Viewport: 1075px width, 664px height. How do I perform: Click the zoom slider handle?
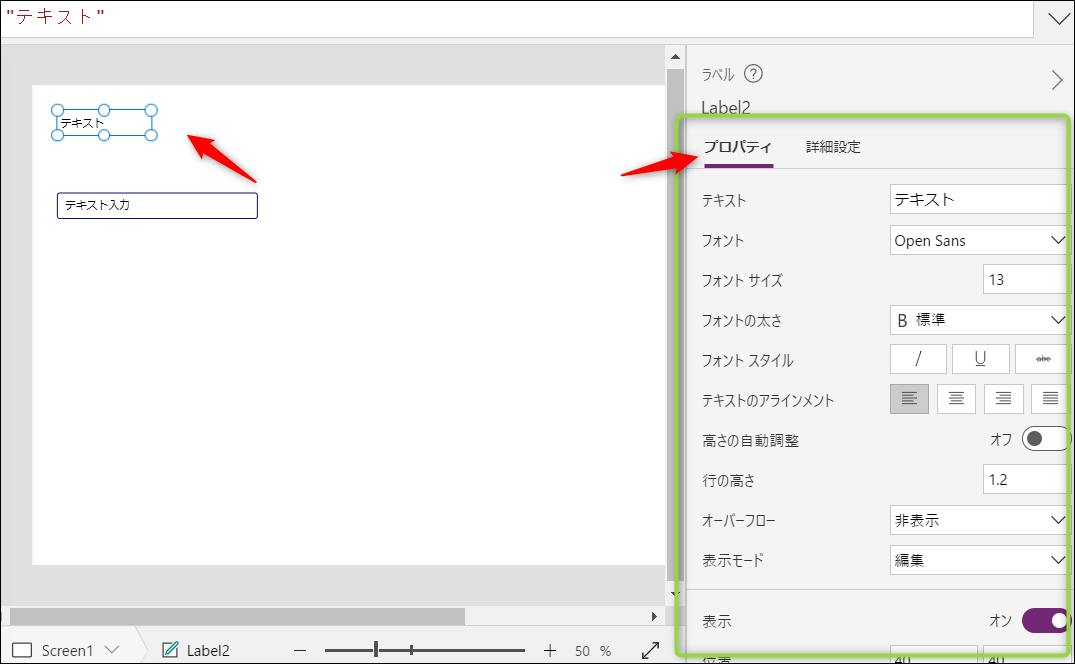(x=376, y=650)
